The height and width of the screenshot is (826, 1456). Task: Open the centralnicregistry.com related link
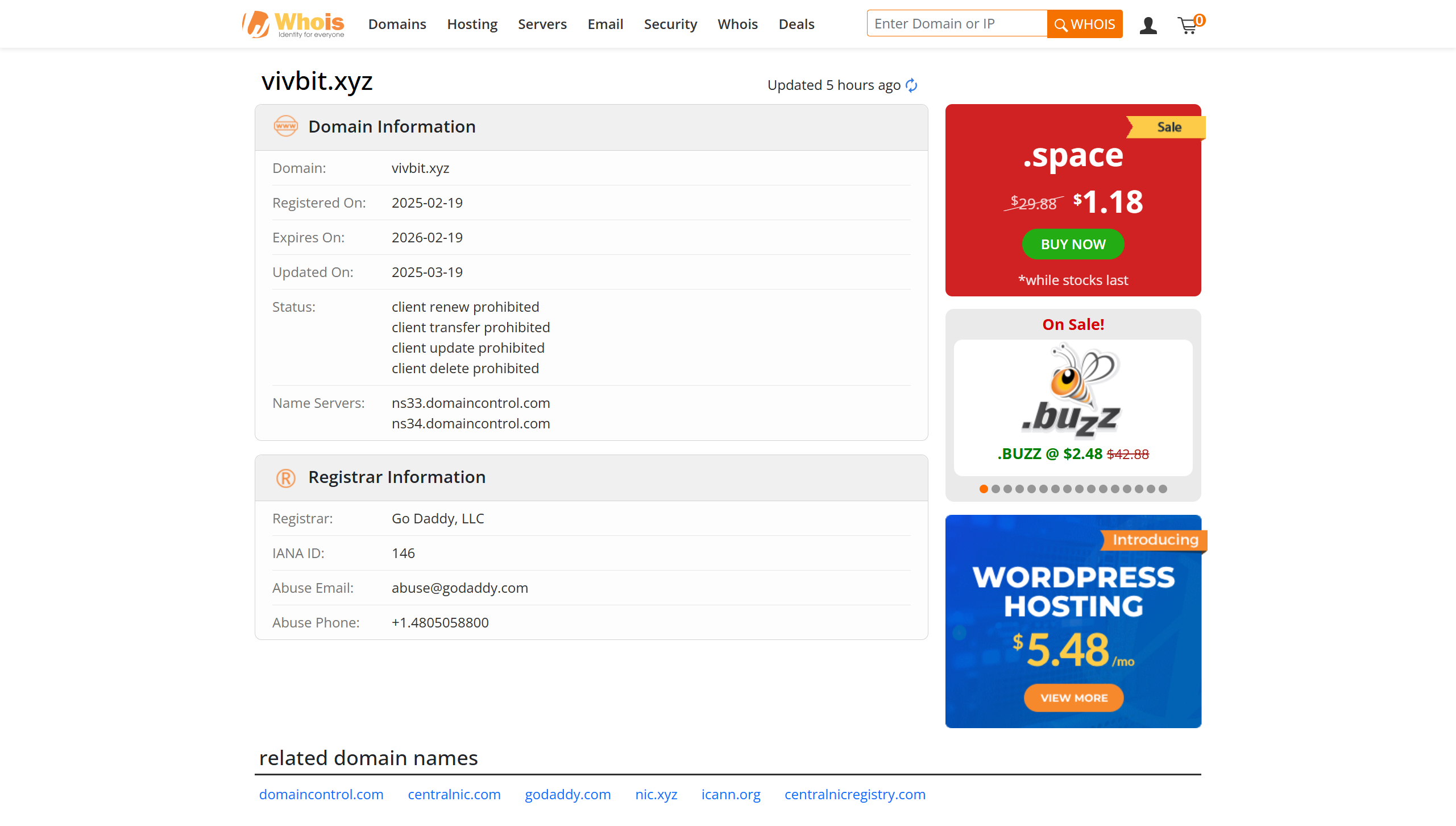coord(855,794)
